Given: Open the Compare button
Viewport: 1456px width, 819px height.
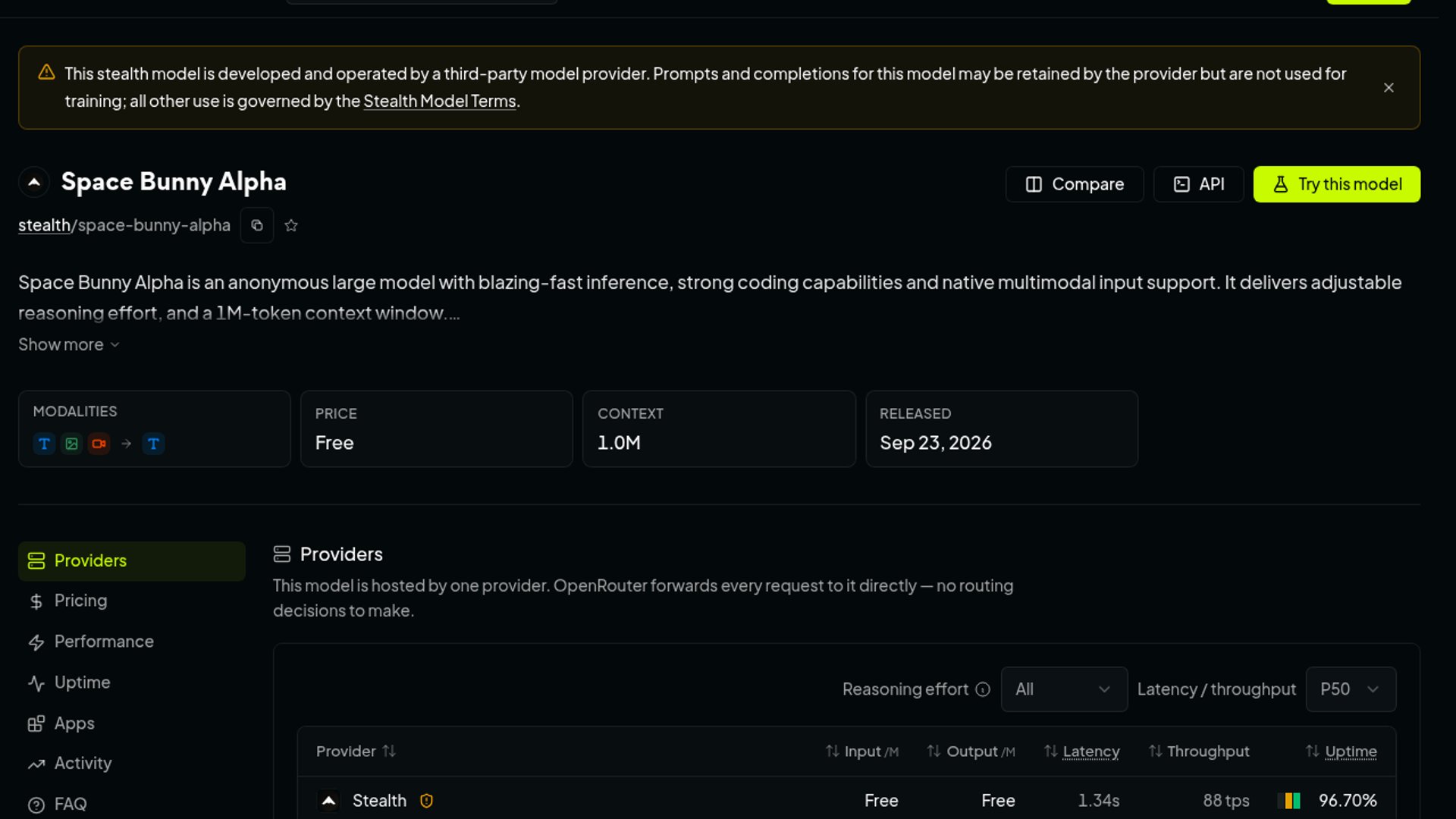Looking at the screenshot, I should point(1074,184).
